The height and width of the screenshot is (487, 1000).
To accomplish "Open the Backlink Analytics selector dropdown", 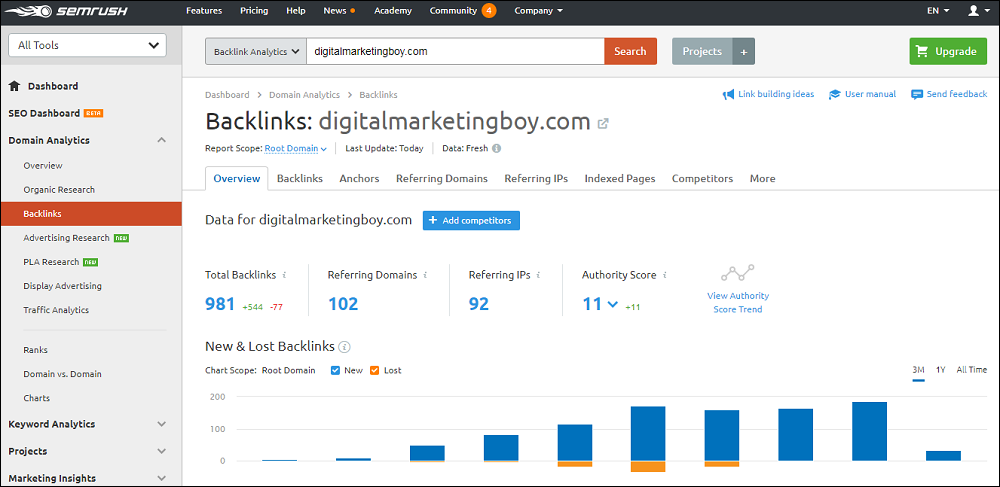I will (x=256, y=52).
